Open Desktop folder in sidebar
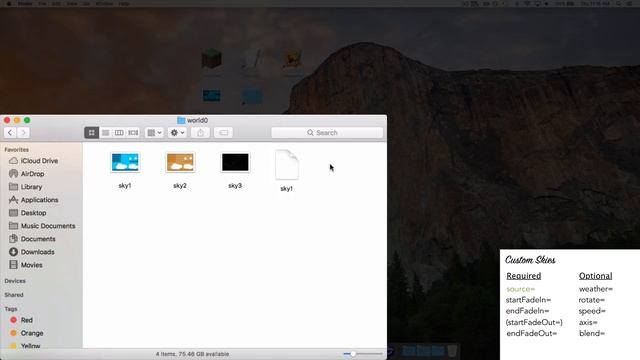The height and width of the screenshot is (360, 640). point(33,213)
